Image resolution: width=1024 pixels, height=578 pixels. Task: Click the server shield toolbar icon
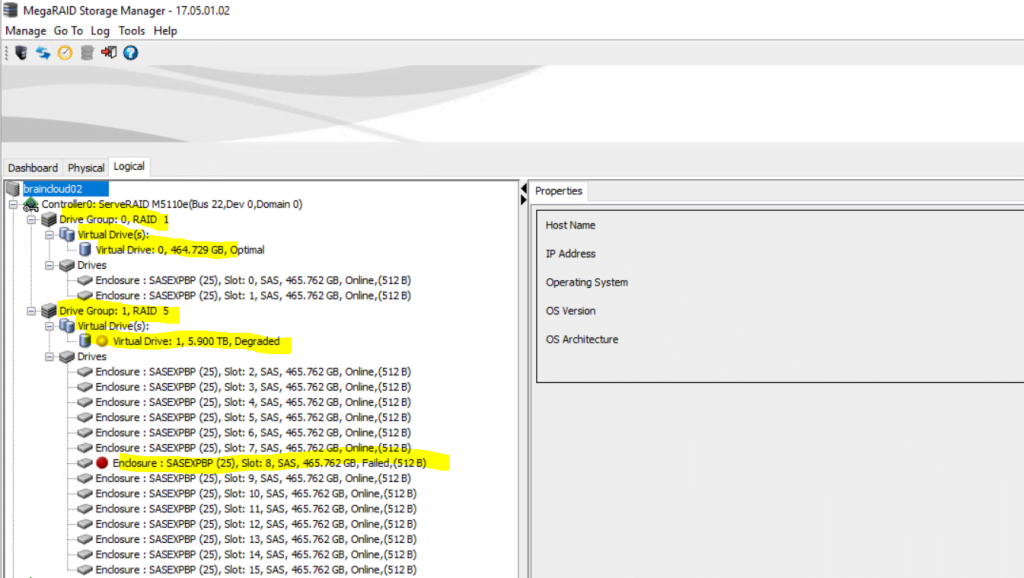[x=21, y=53]
